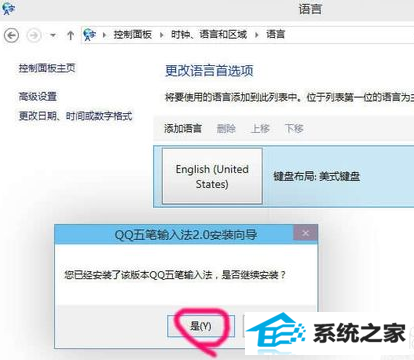
Task: Click the language icon in address bar
Action: [x=90, y=35]
